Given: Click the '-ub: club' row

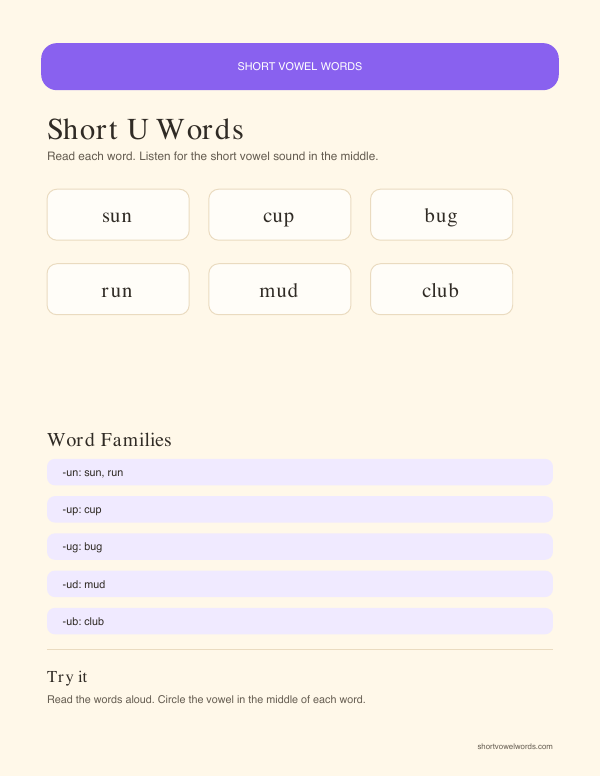Looking at the screenshot, I should click(300, 621).
